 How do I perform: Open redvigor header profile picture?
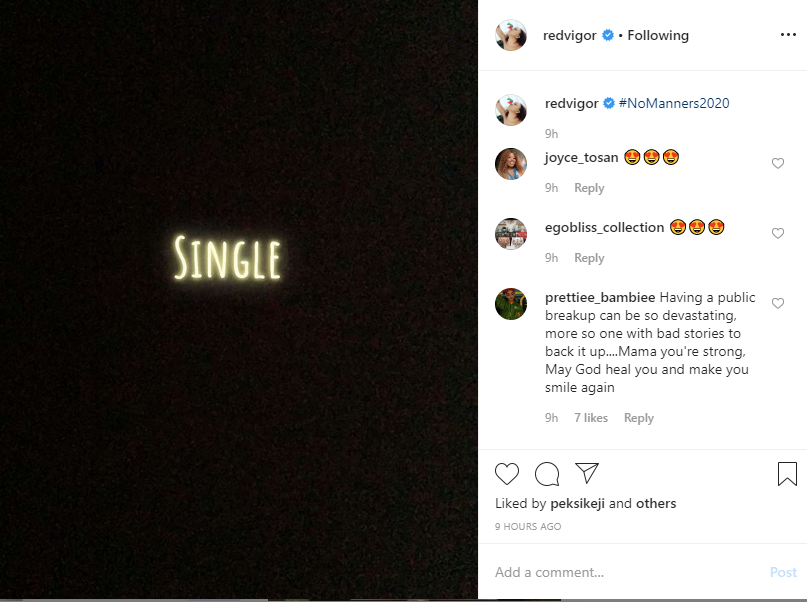click(511, 35)
